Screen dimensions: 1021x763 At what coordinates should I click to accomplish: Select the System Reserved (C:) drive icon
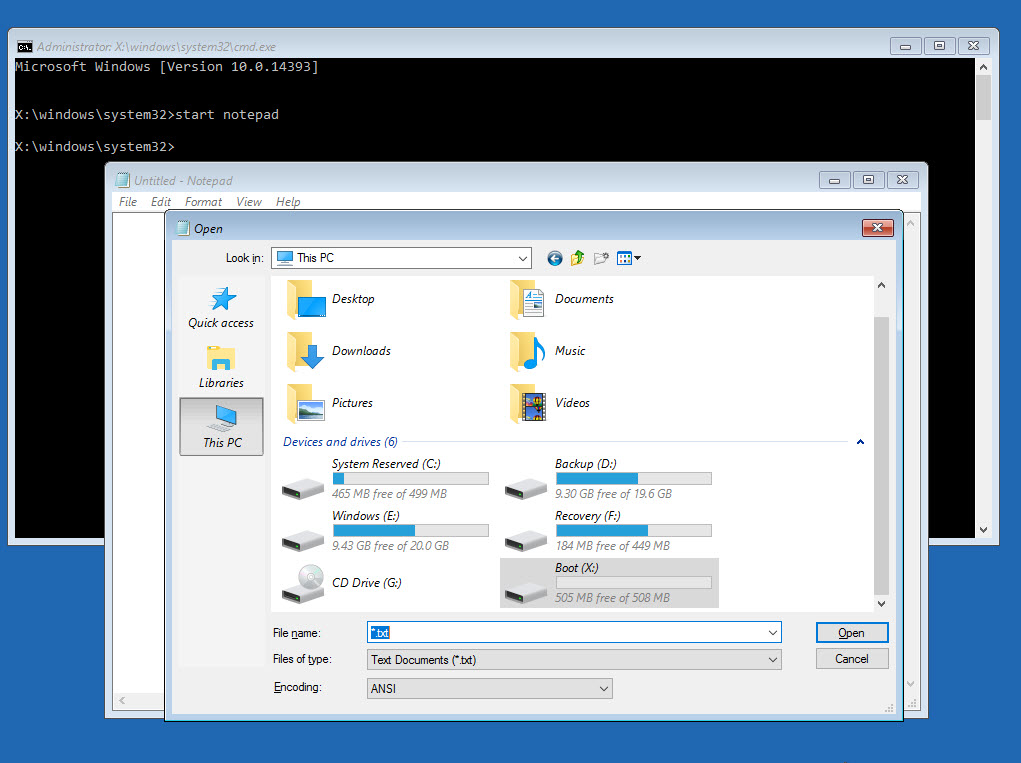click(303, 488)
